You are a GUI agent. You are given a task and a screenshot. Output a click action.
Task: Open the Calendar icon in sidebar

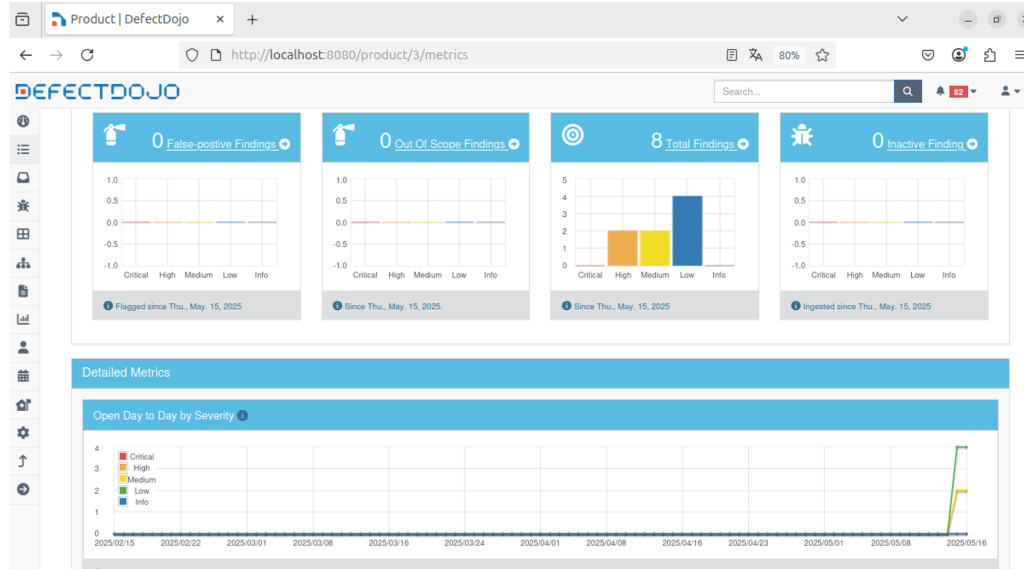click(x=23, y=376)
